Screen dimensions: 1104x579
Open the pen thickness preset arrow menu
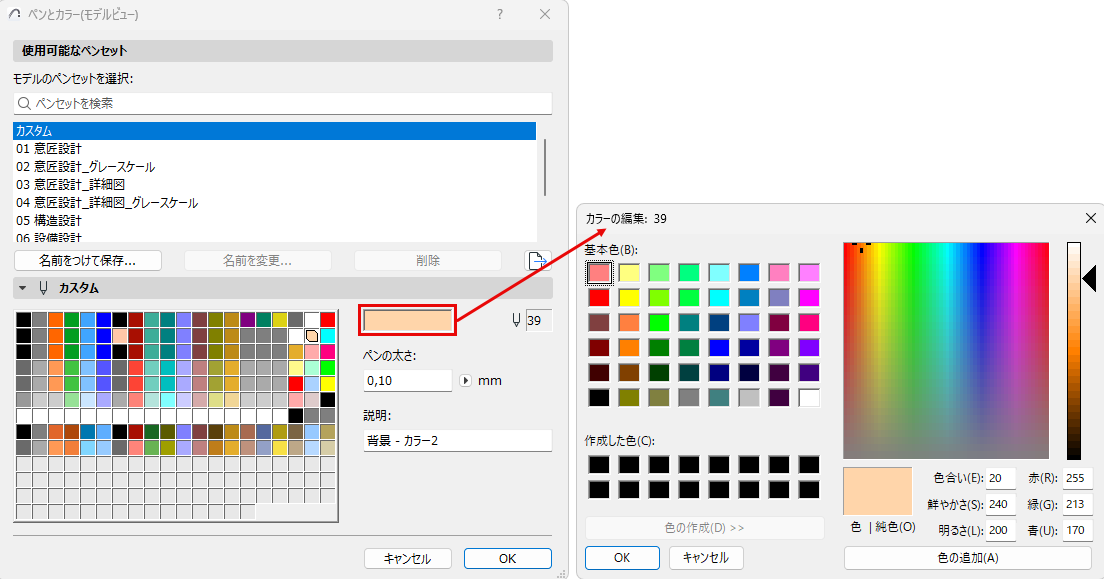click(x=464, y=380)
